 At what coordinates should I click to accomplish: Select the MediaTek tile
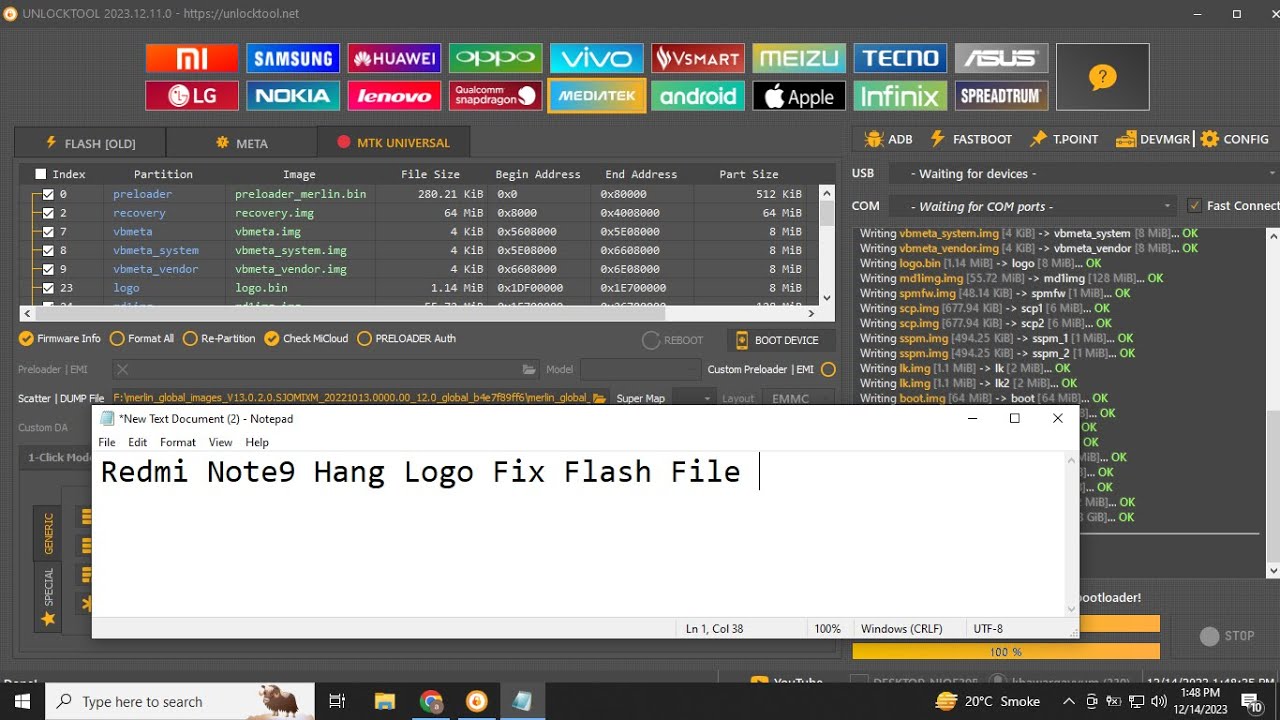tap(597, 96)
